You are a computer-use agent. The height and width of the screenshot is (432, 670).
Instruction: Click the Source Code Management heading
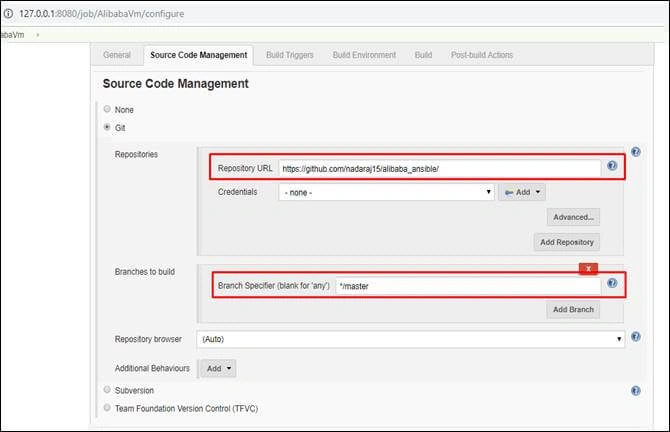tap(176, 83)
